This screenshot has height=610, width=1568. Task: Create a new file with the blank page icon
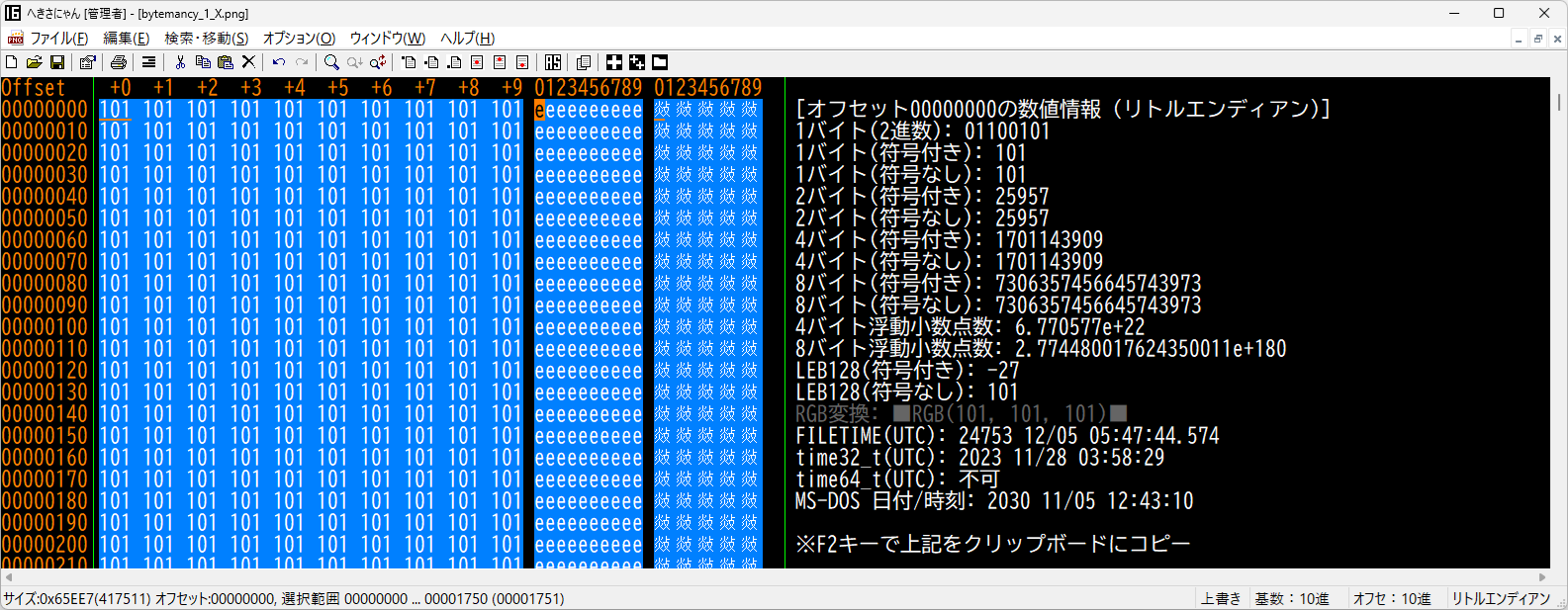[11, 62]
